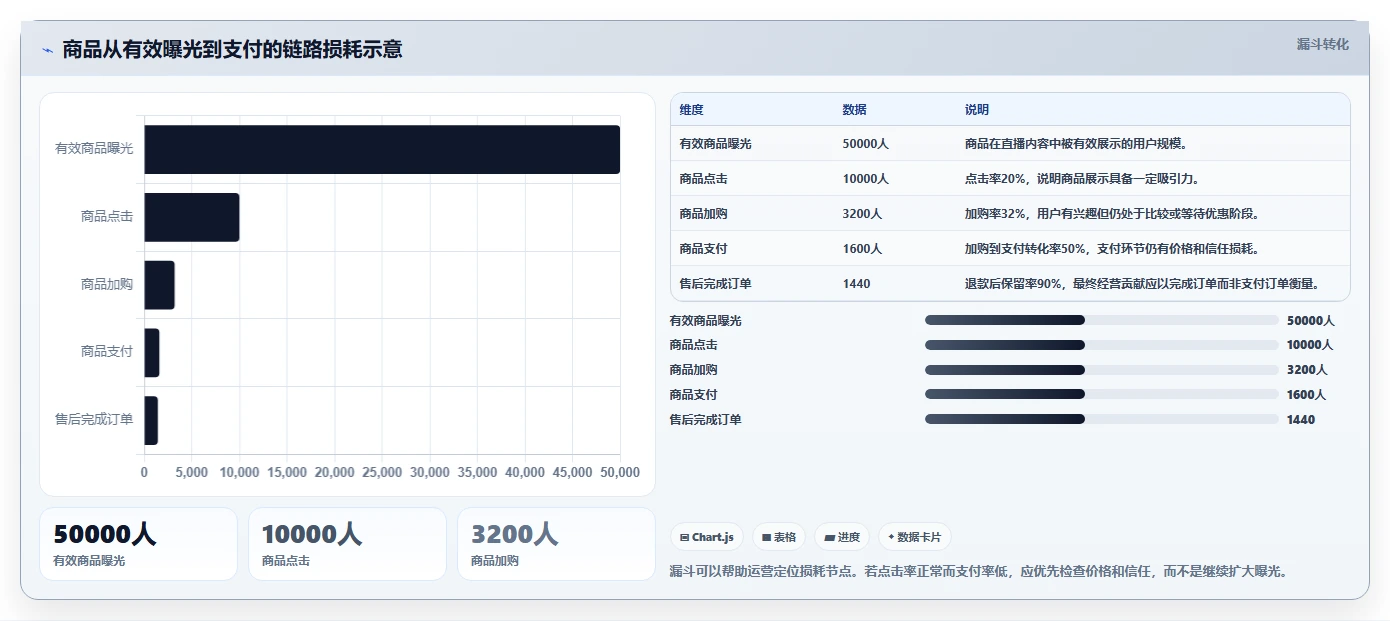
Task: Open the 10000人 商品点击 data card
Action: point(347,544)
